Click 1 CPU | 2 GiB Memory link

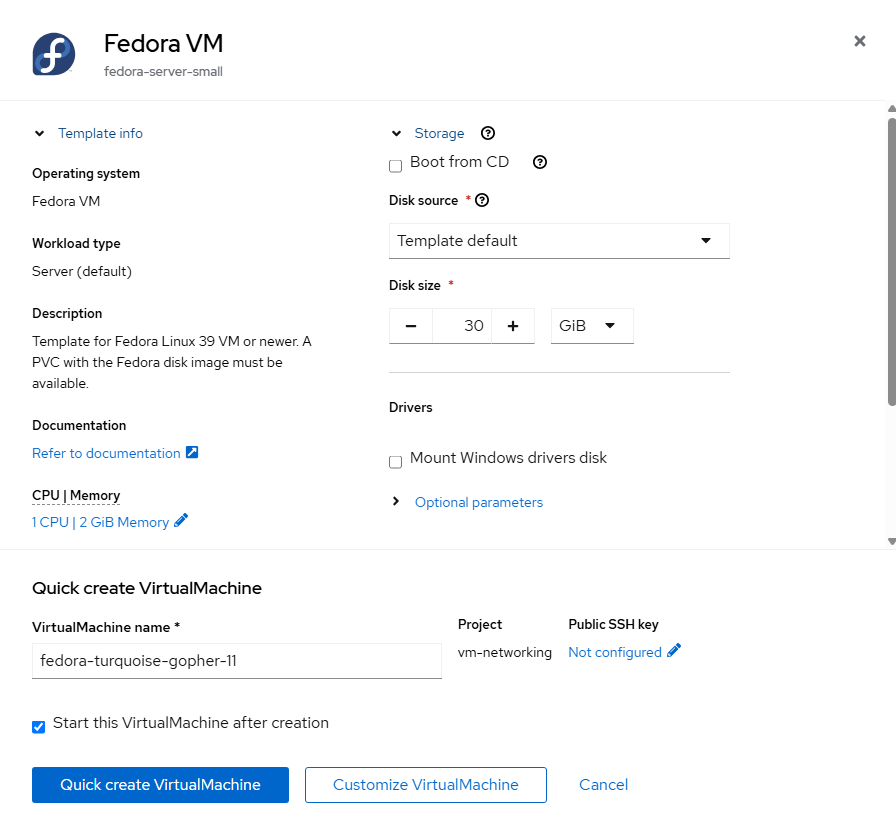click(x=101, y=522)
